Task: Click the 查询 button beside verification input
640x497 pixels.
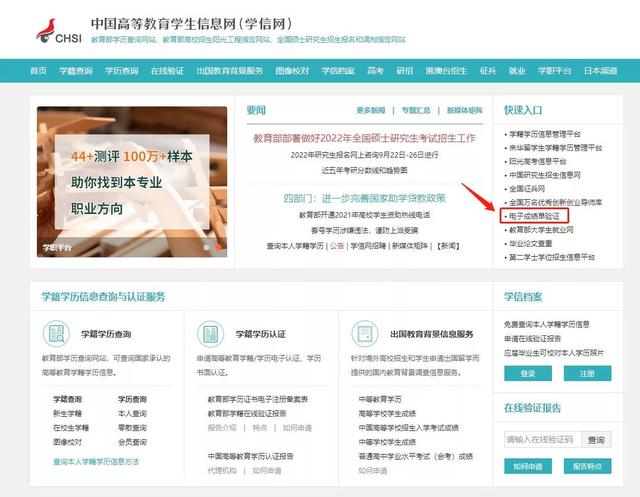Action: (x=596, y=439)
